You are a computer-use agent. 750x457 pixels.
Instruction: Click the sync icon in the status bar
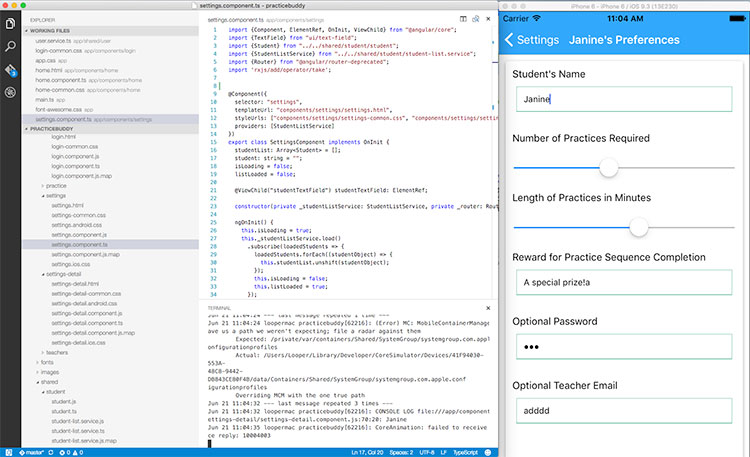(x=50, y=452)
